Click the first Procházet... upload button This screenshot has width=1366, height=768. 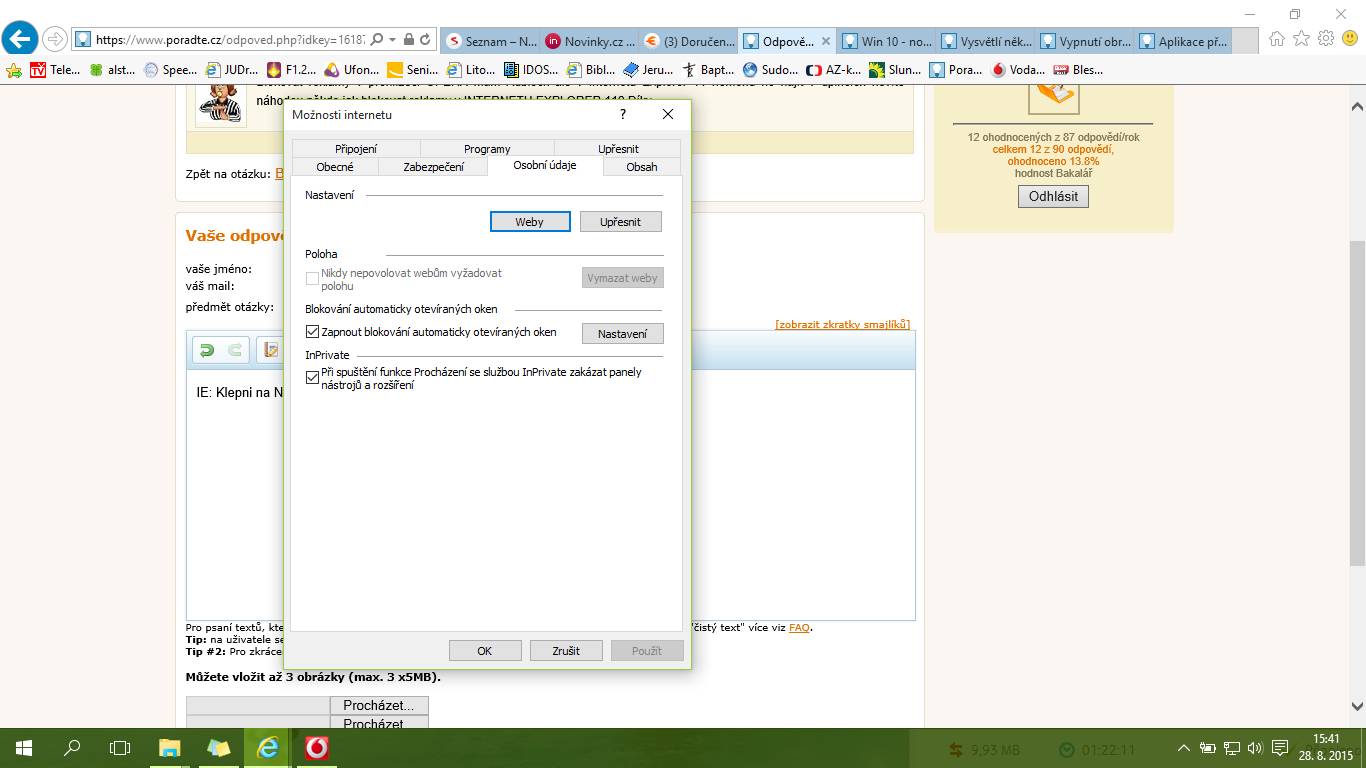pos(379,706)
